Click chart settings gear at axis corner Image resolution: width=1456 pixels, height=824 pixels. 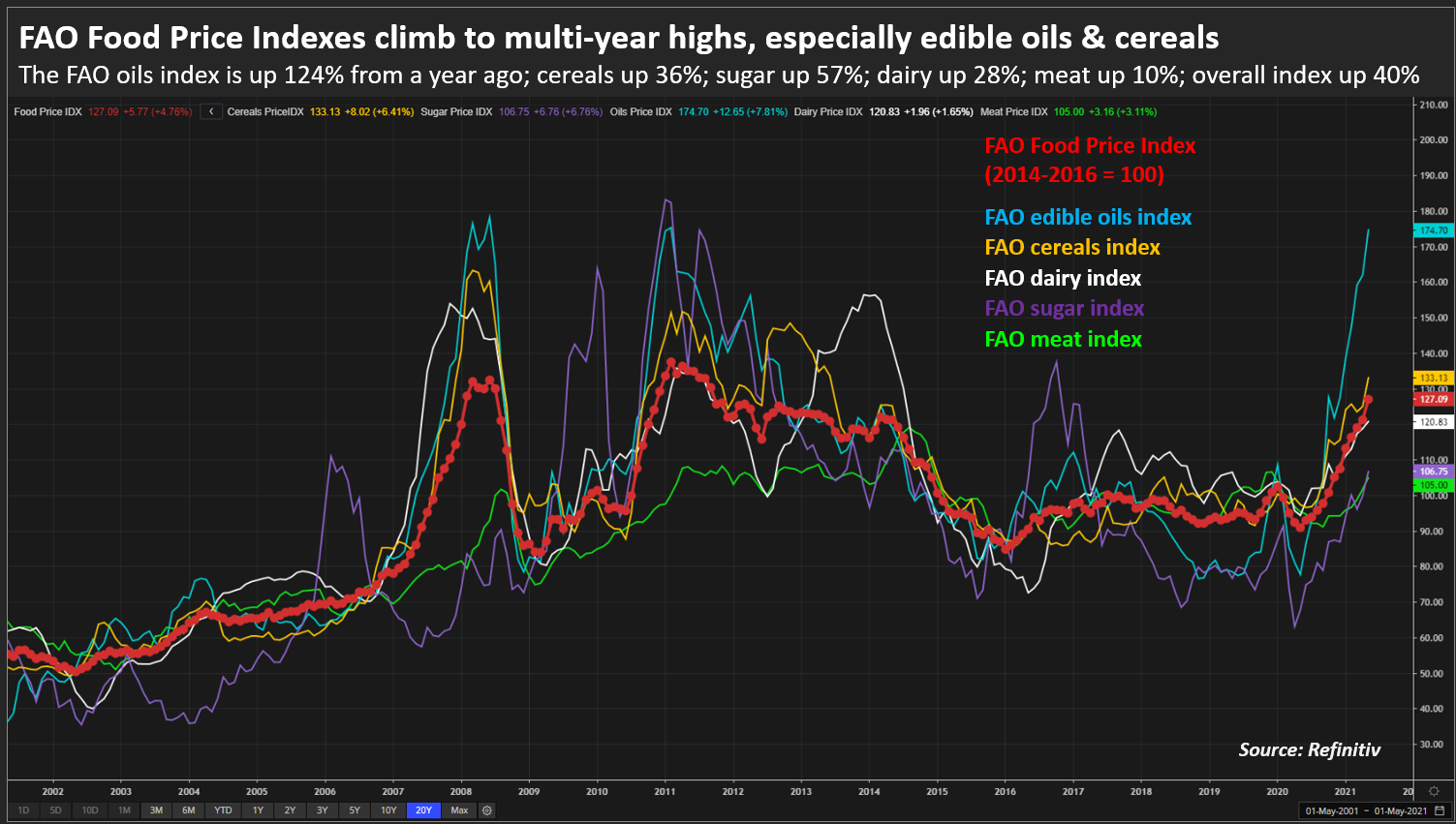(1434, 791)
